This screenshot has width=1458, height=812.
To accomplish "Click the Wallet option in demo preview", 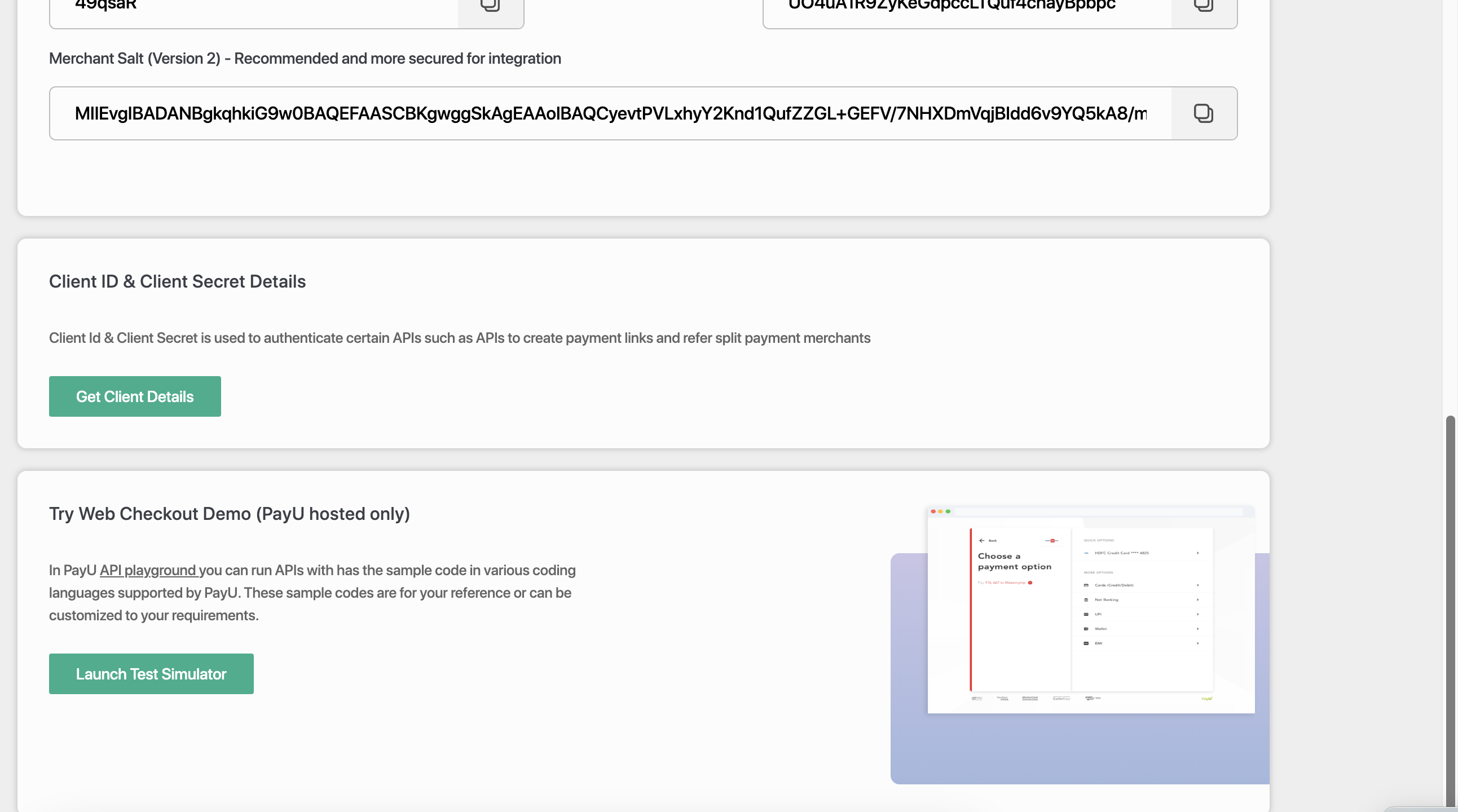I will pos(1100,629).
